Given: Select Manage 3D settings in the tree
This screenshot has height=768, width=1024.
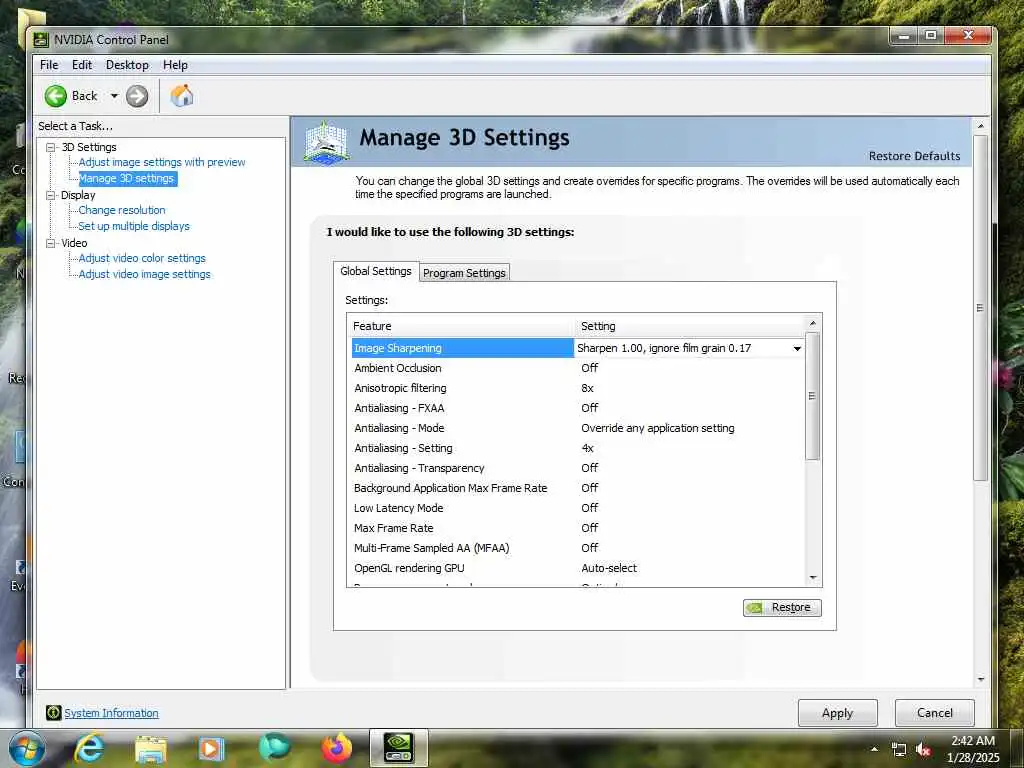Looking at the screenshot, I should 127,178.
